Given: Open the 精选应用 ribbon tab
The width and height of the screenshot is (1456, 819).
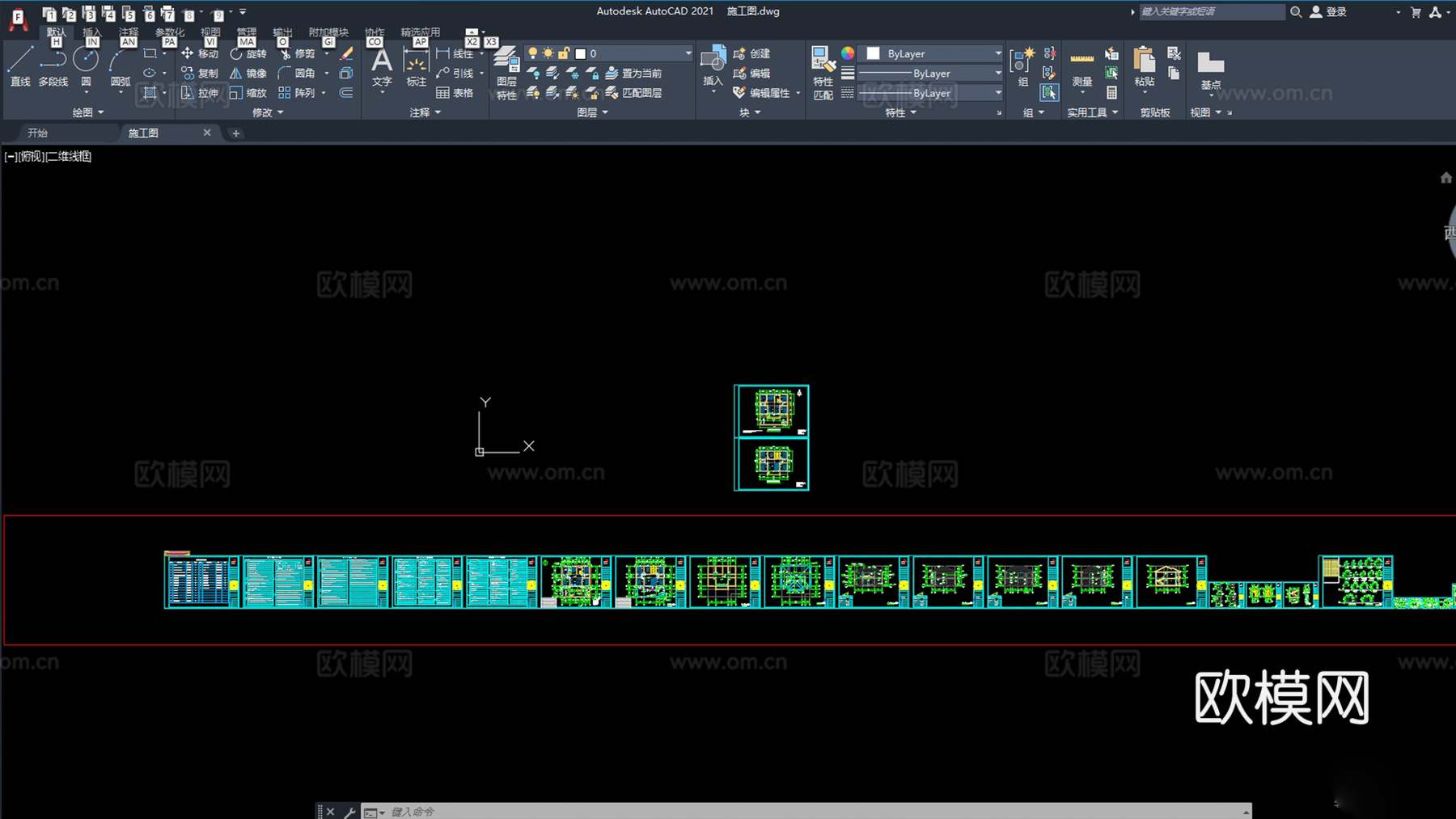Looking at the screenshot, I should 420,32.
